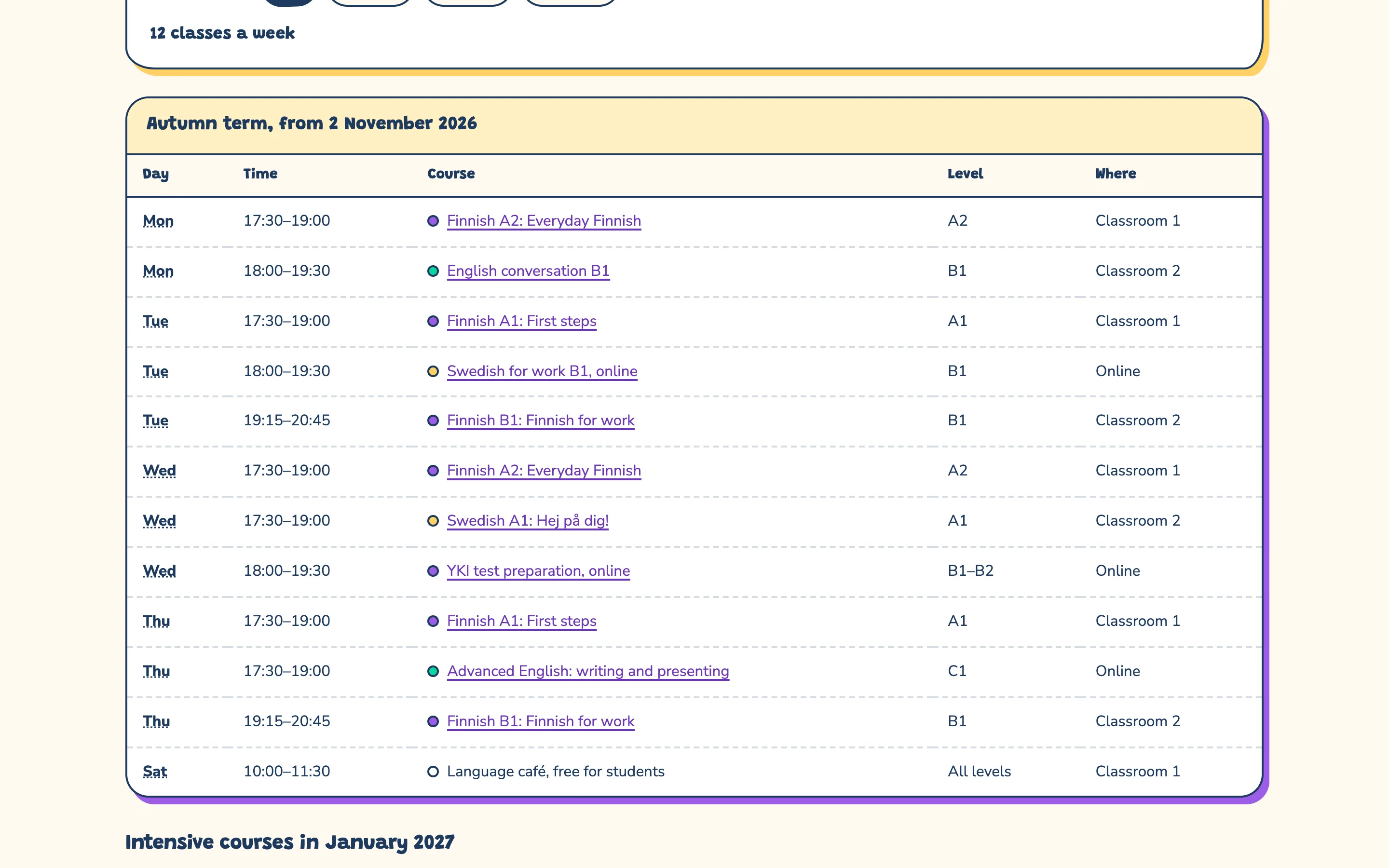
Task: Click 'Tue' in the Swedish for work row
Action: pos(156,371)
